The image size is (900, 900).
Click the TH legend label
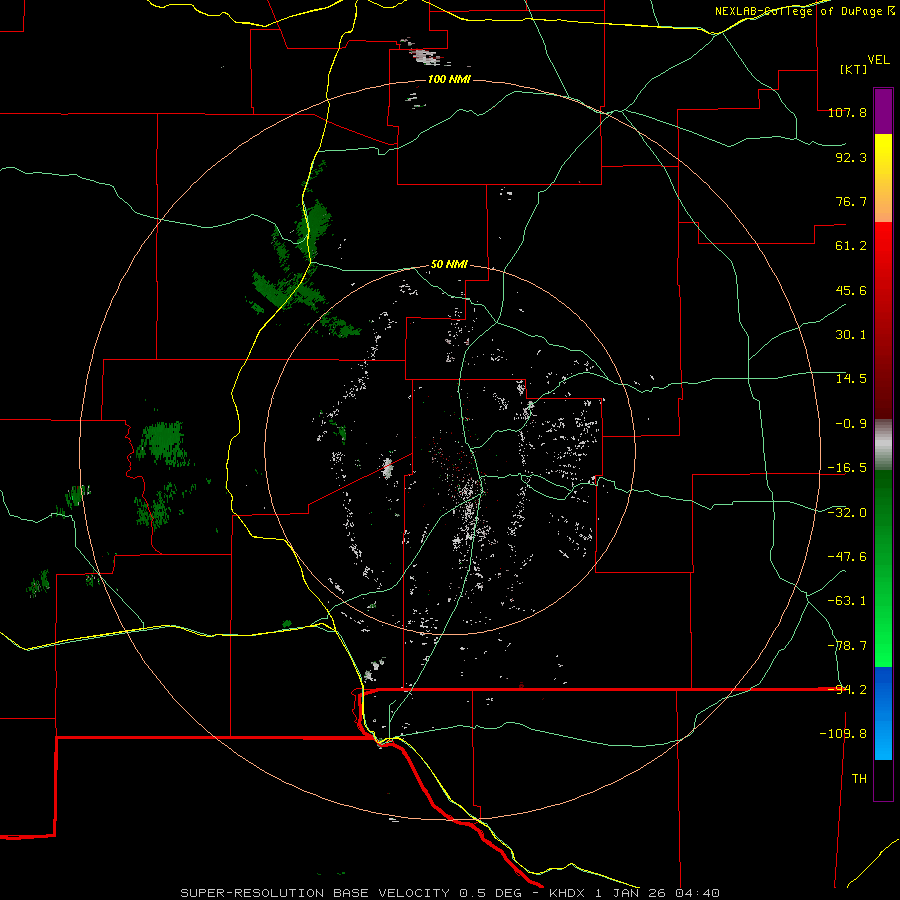click(x=859, y=779)
